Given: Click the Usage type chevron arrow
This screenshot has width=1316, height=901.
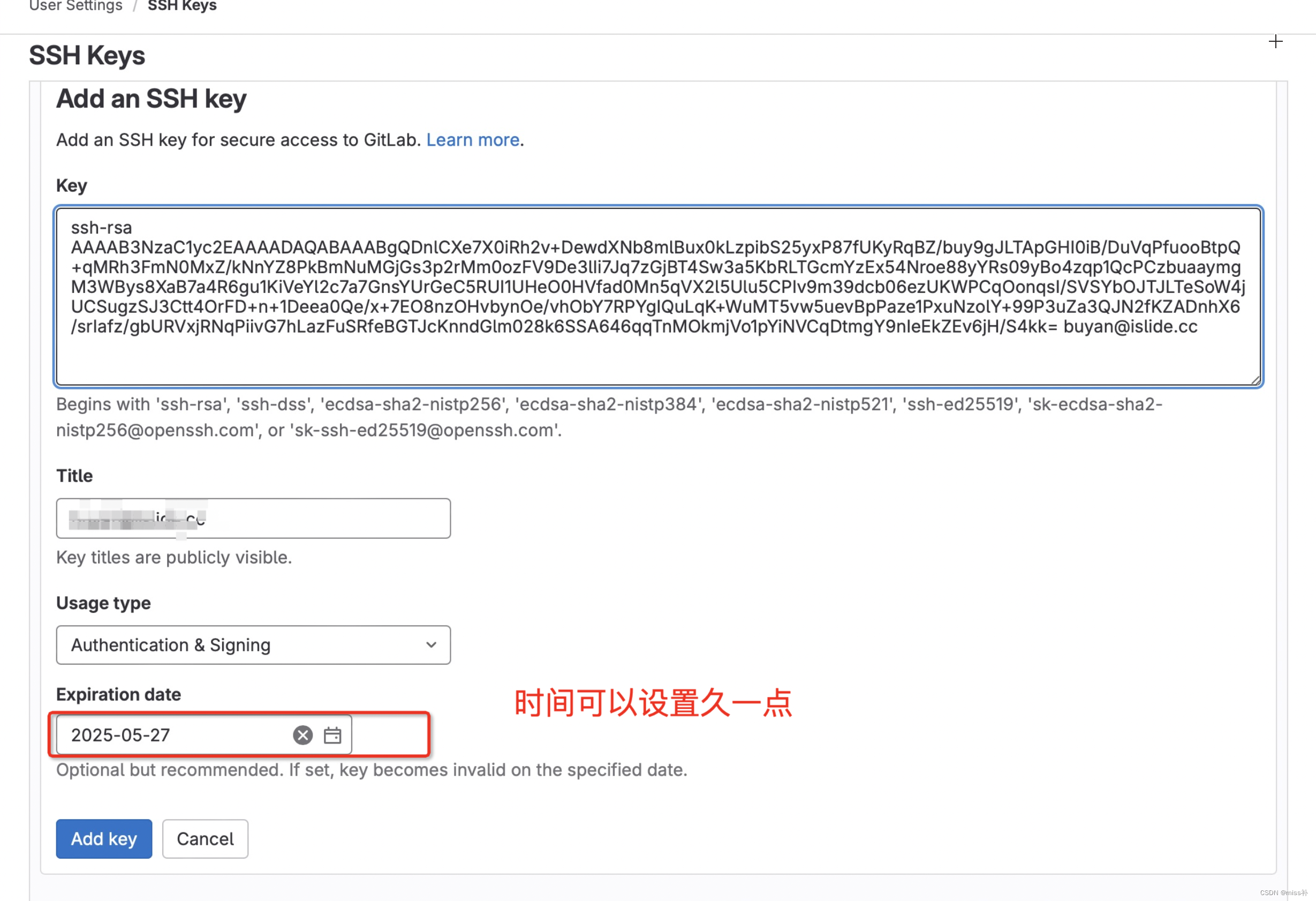Looking at the screenshot, I should point(431,645).
